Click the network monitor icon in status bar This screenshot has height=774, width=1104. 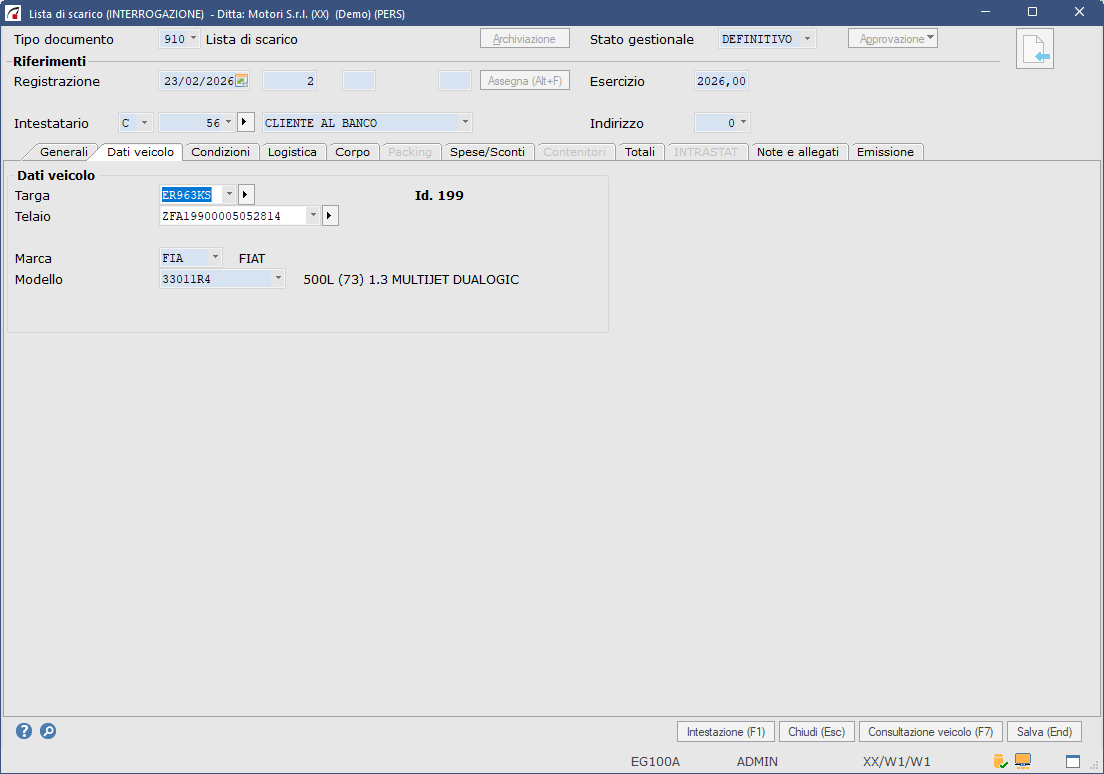1023,761
